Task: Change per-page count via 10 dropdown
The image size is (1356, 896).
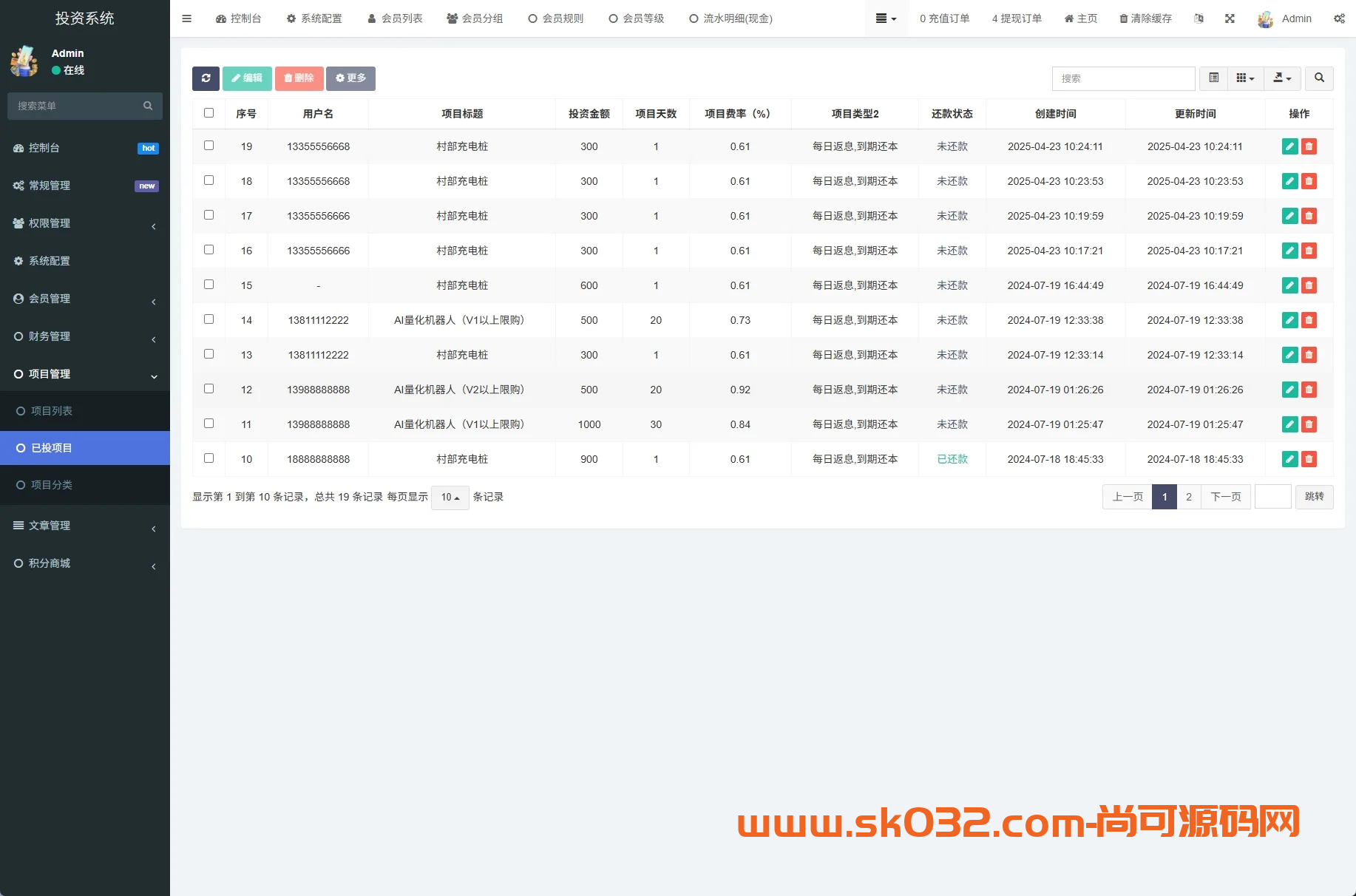Action: (450, 497)
